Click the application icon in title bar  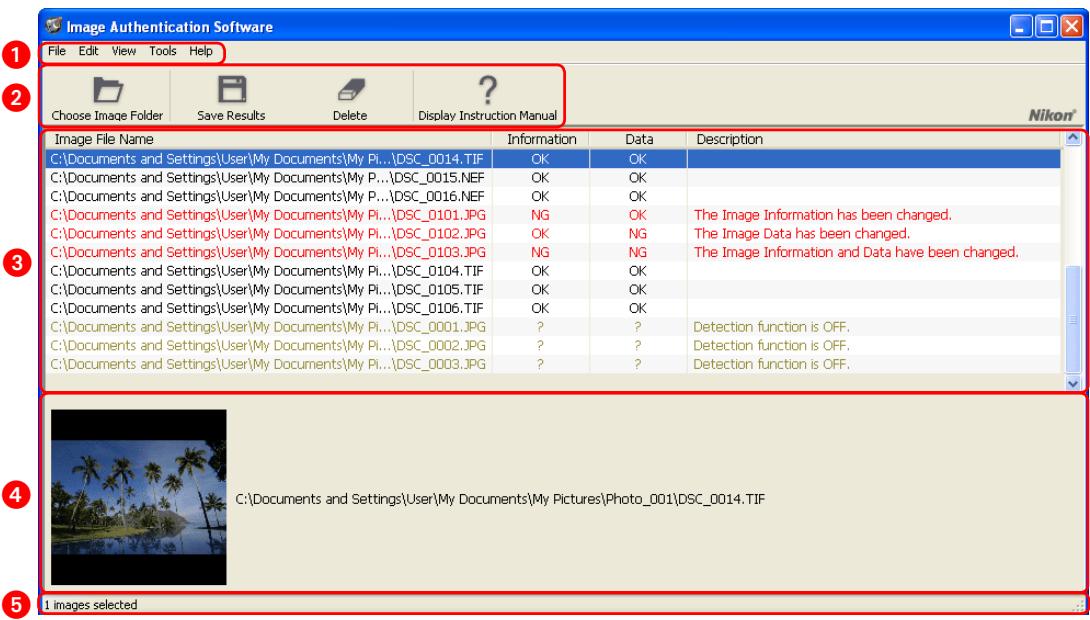(54, 26)
